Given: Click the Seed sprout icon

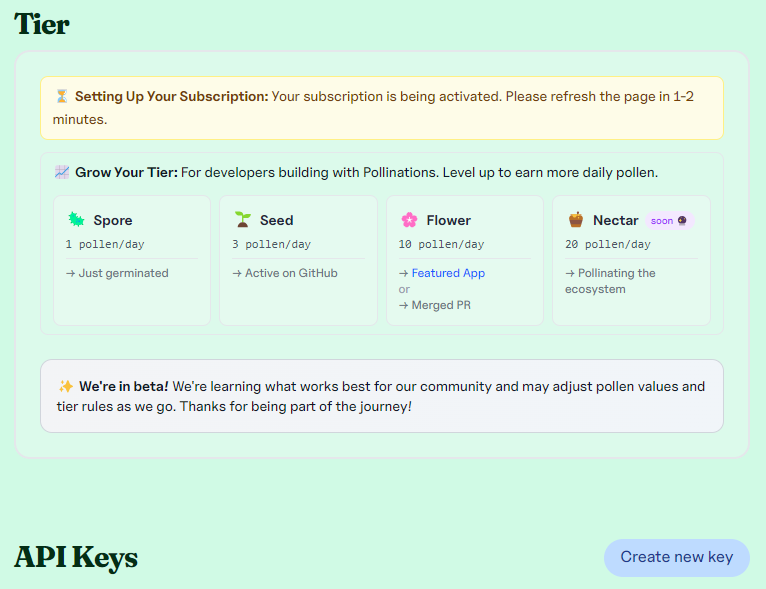Looking at the screenshot, I should (x=242, y=220).
